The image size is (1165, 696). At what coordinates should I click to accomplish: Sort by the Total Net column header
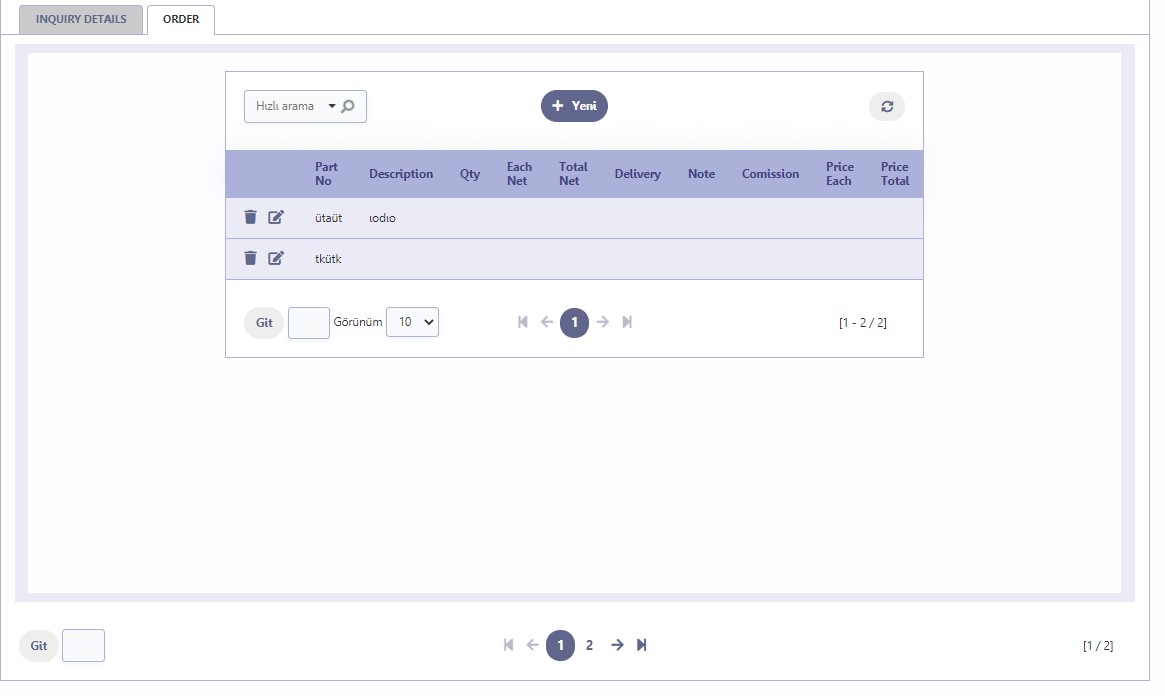[573, 174]
